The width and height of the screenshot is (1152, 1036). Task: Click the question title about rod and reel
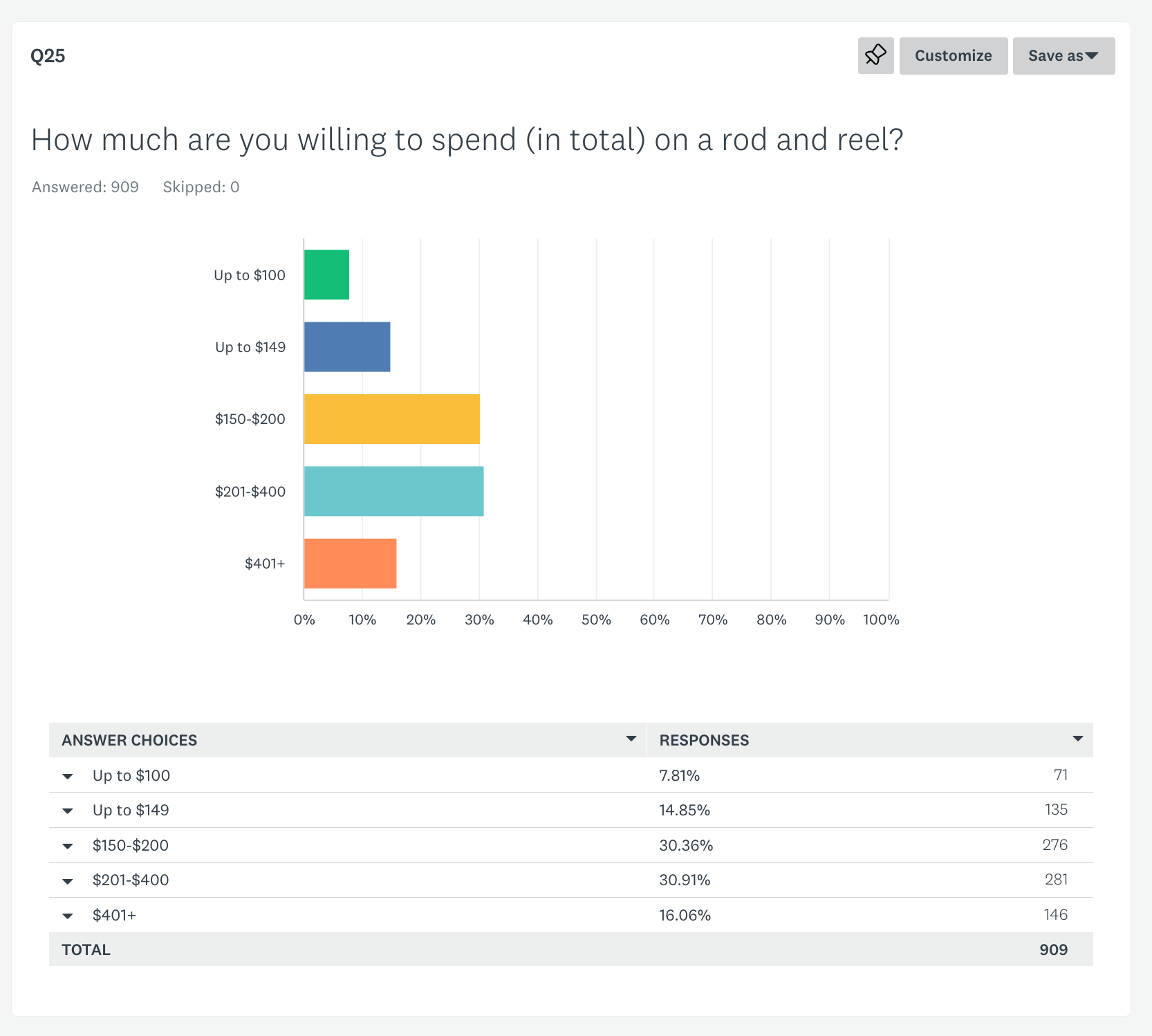(467, 140)
